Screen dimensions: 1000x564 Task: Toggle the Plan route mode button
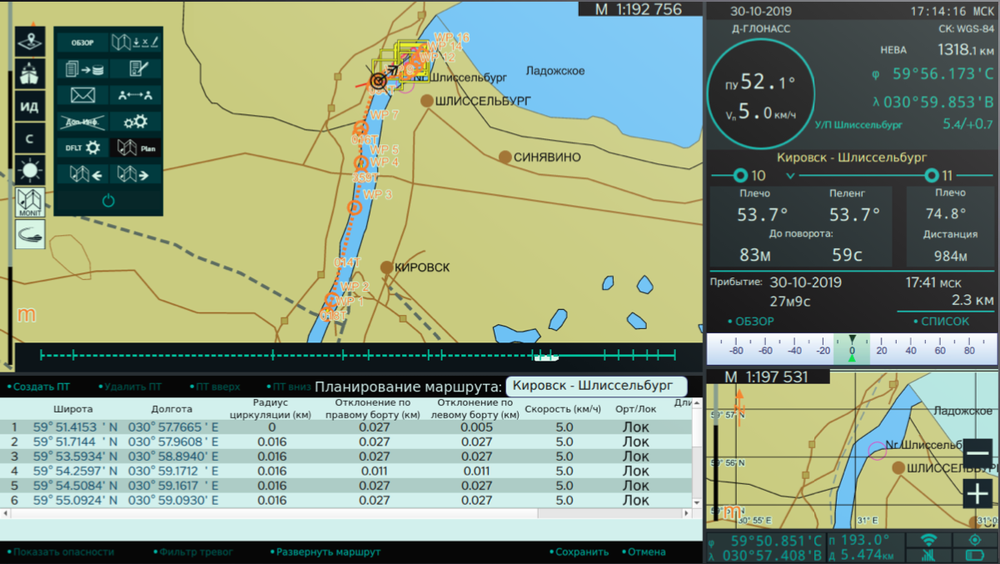134,147
